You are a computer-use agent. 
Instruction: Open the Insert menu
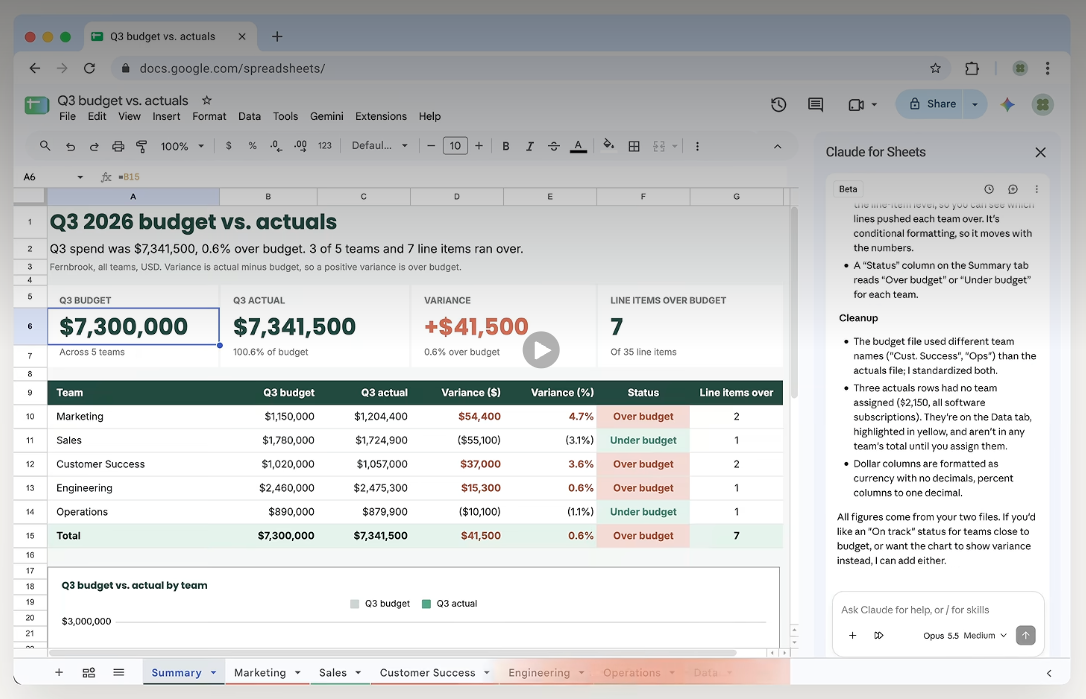pyautogui.click(x=166, y=116)
